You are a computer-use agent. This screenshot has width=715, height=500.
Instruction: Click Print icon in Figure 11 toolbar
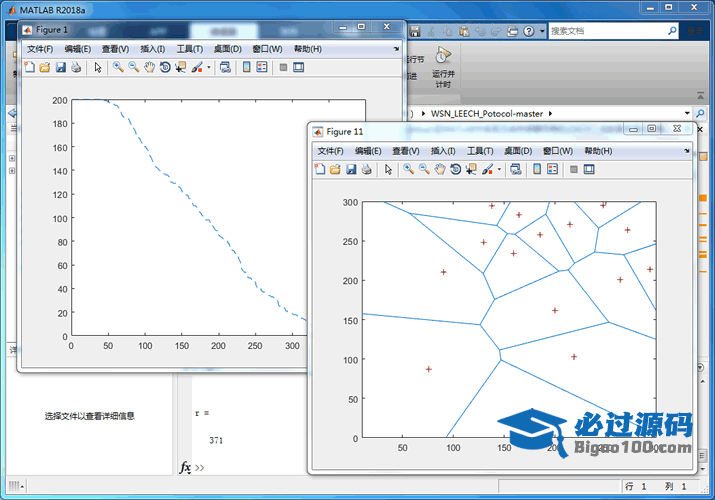tap(367, 170)
